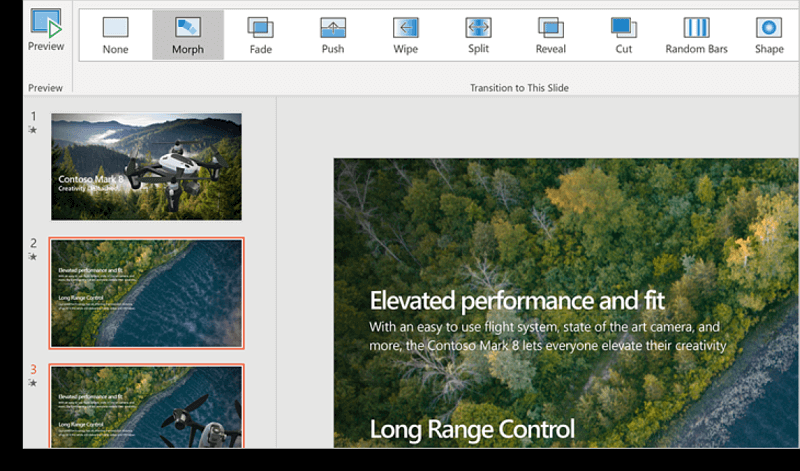Screen dimensions: 800x471
Task: Click the 'Long Range Control' heading
Action: tap(472, 429)
